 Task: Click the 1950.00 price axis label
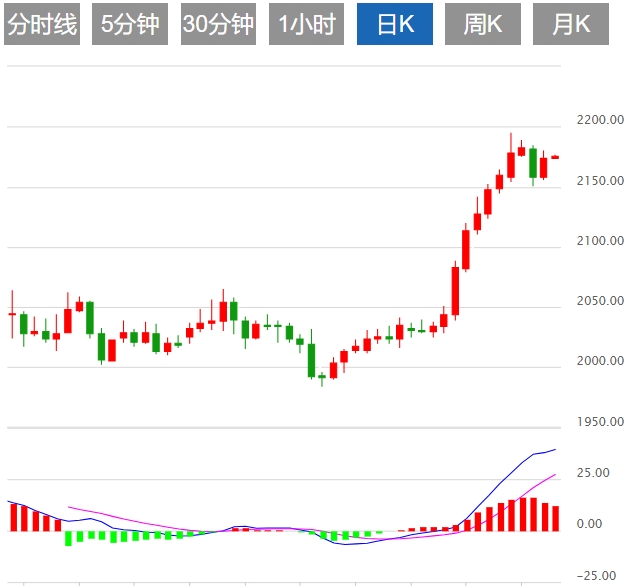(600, 422)
